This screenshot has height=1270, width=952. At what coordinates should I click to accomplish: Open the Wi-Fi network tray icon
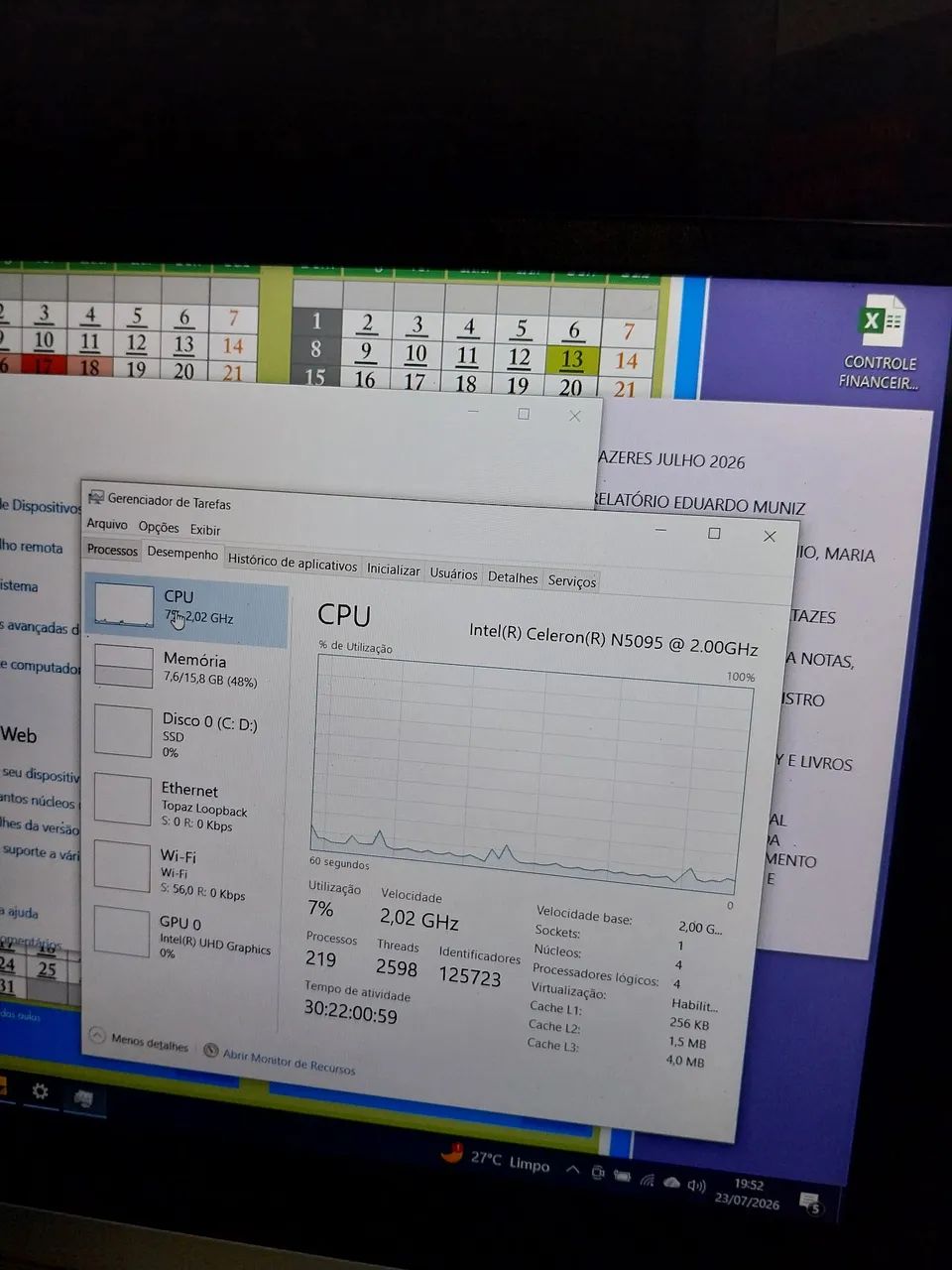click(x=648, y=1180)
